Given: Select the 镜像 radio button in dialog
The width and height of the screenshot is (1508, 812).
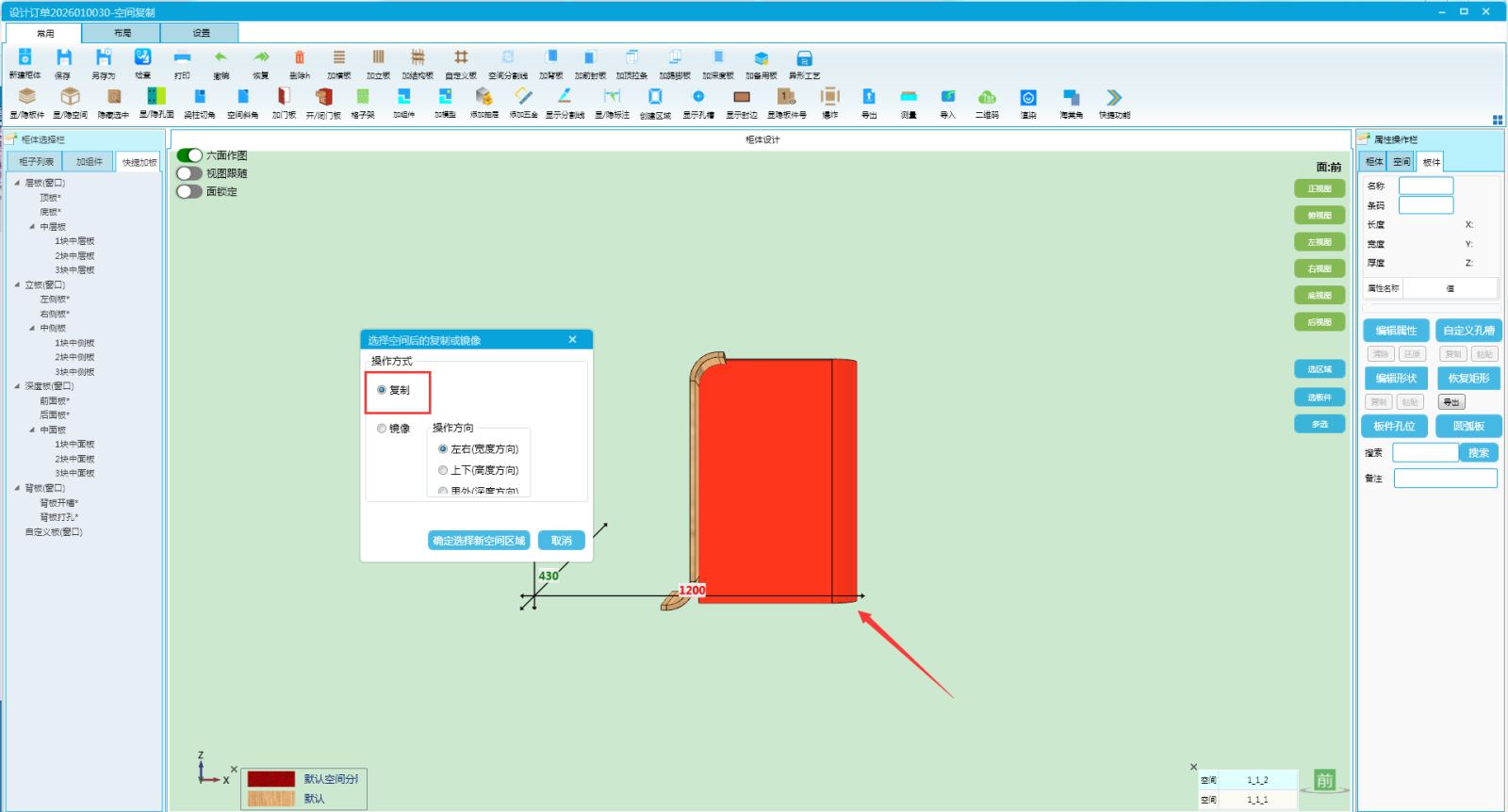Looking at the screenshot, I should tap(382, 429).
